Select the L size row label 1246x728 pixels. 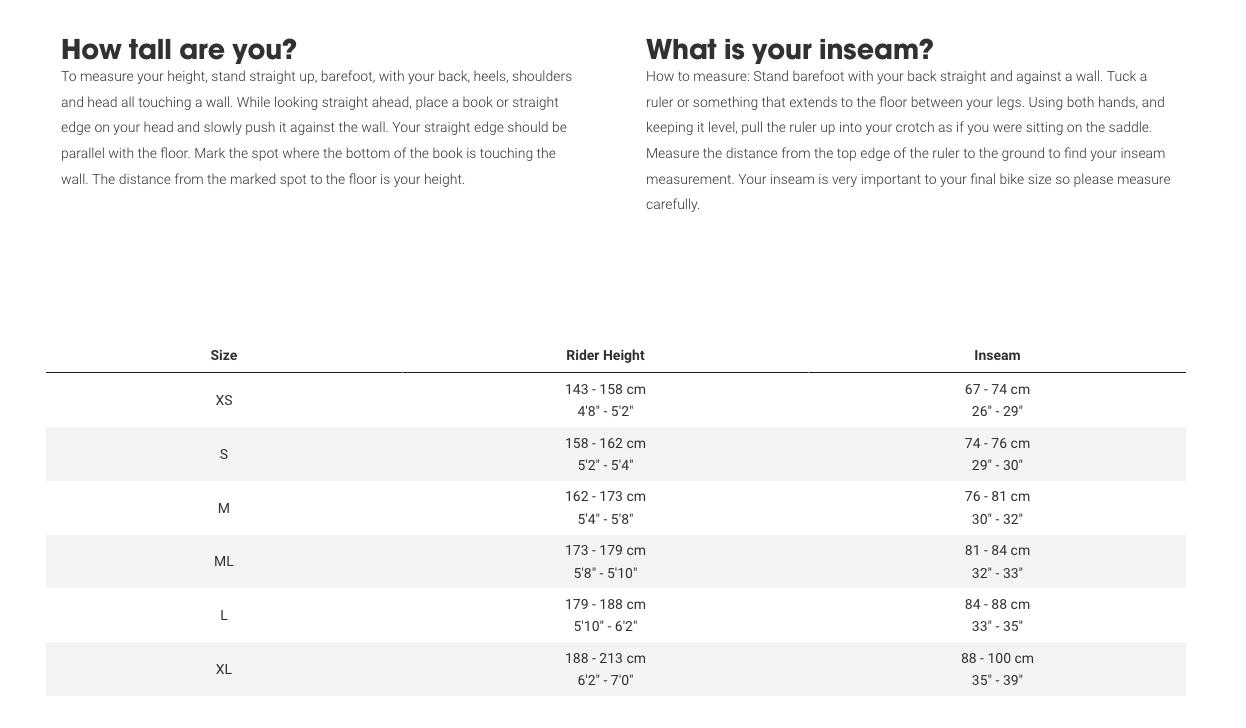pos(224,615)
